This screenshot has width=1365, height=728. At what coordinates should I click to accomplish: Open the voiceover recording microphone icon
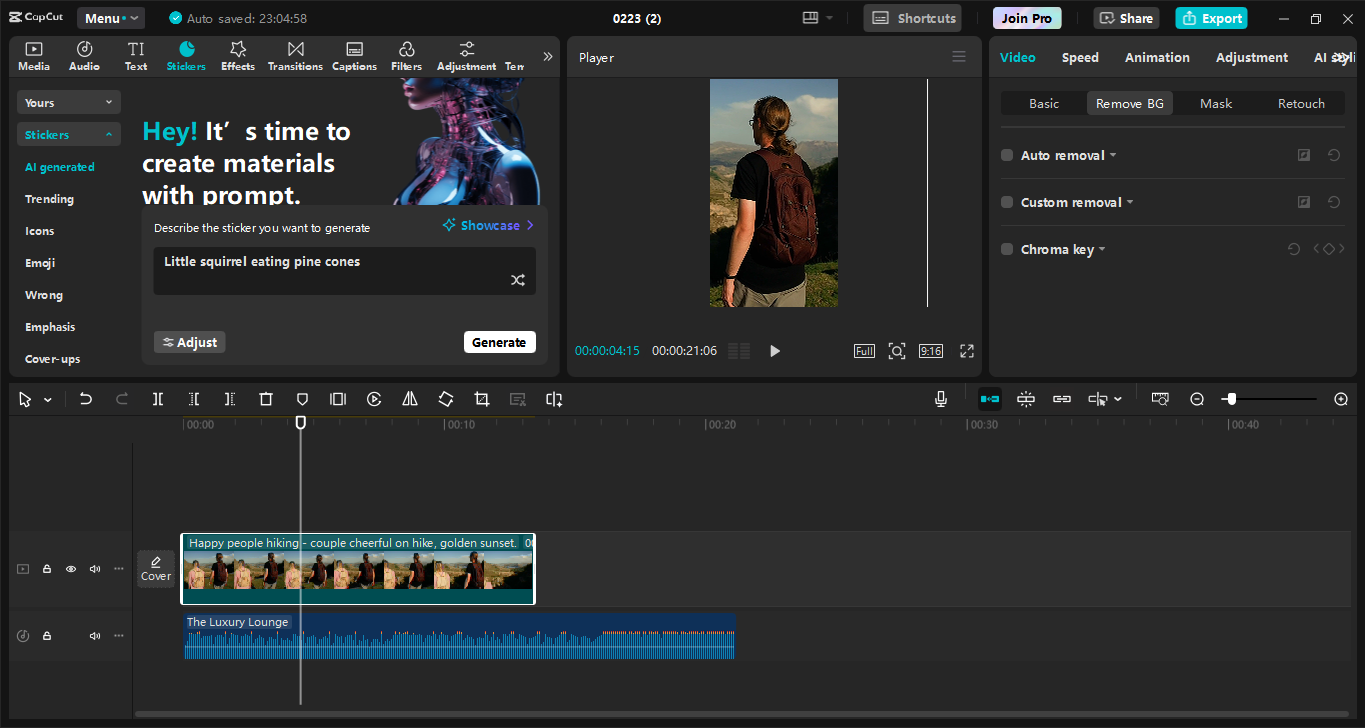pyautogui.click(x=940, y=398)
